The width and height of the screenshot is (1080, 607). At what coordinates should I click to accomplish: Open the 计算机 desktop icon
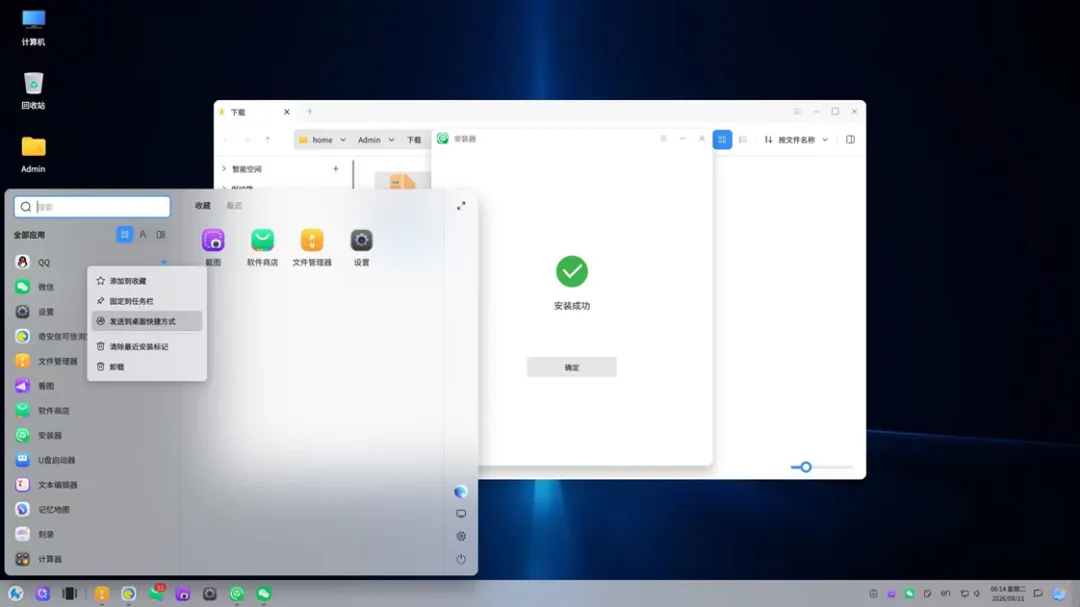pos(33,28)
